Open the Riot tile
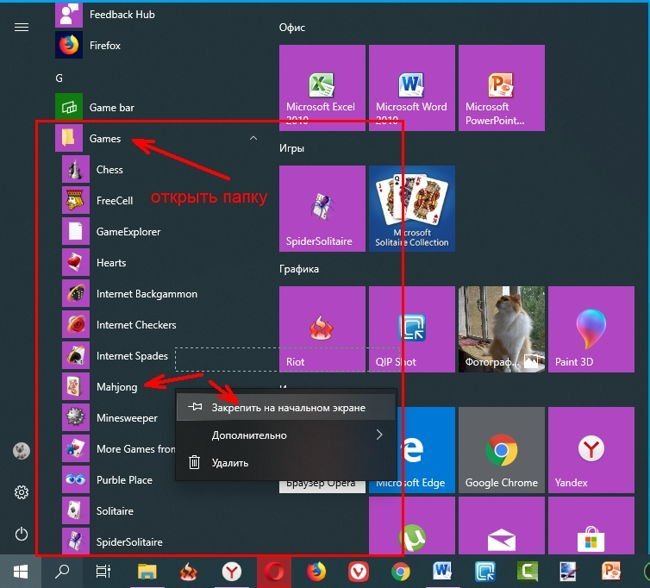 pyautogui.click(x=322, y=329)
